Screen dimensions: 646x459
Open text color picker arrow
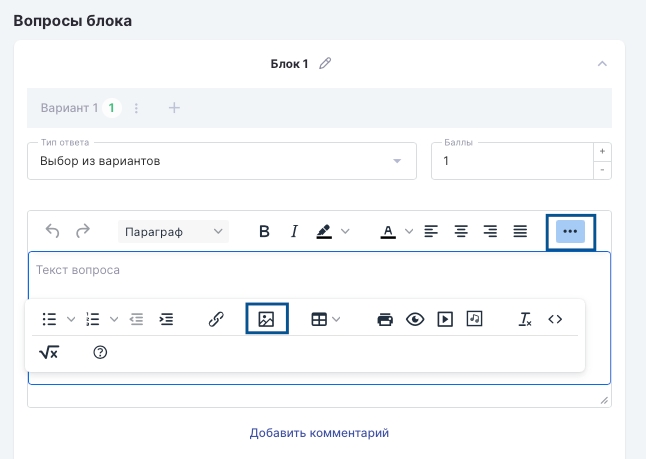tap(409, 231)
